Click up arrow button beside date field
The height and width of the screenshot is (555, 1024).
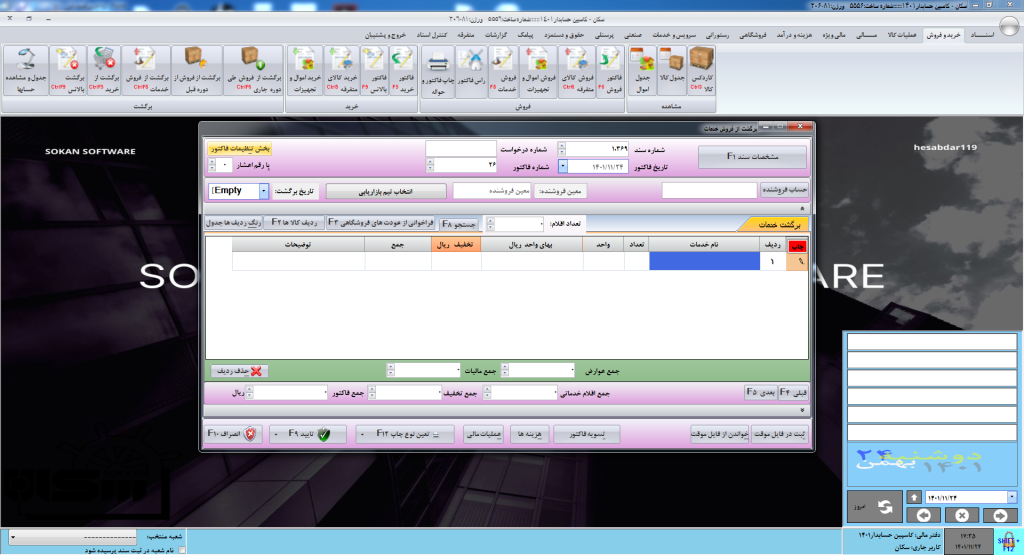click(x=914, y=498)
